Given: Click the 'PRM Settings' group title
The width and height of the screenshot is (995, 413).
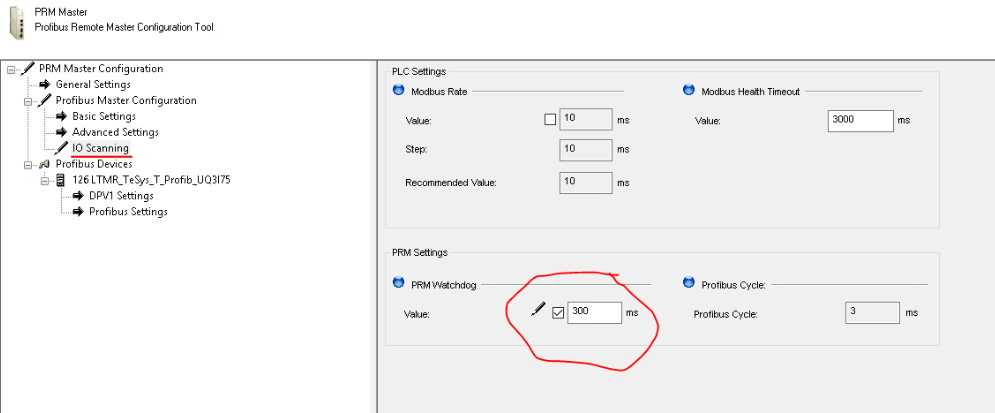Looking at the screenshot, I should 419,252.
